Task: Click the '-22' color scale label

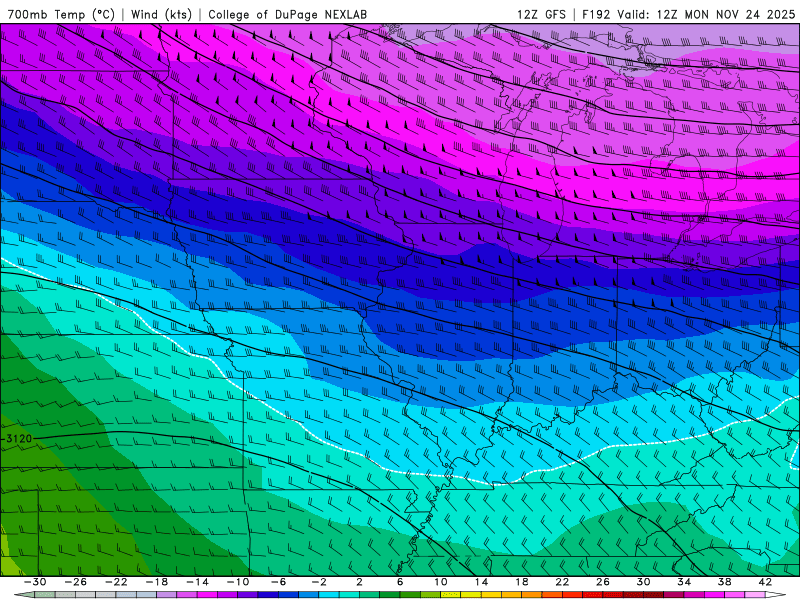Action: pos(116,582)
